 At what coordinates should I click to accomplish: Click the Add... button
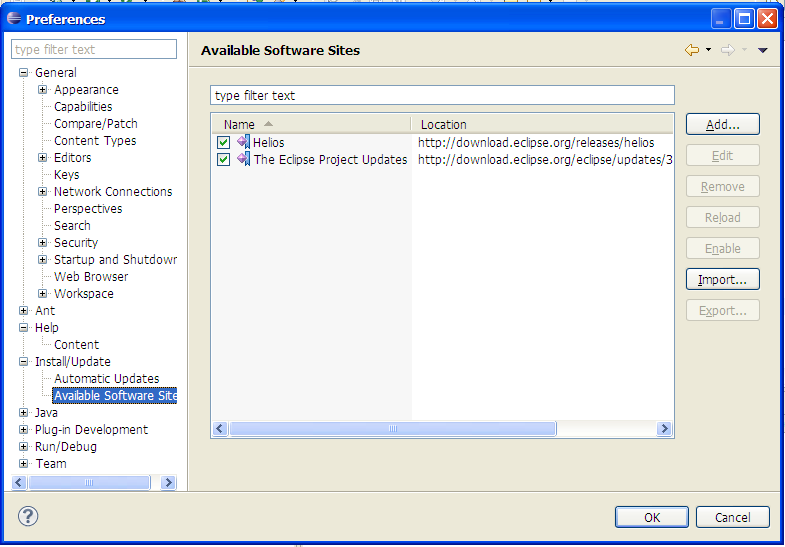[x=722, y=125]
